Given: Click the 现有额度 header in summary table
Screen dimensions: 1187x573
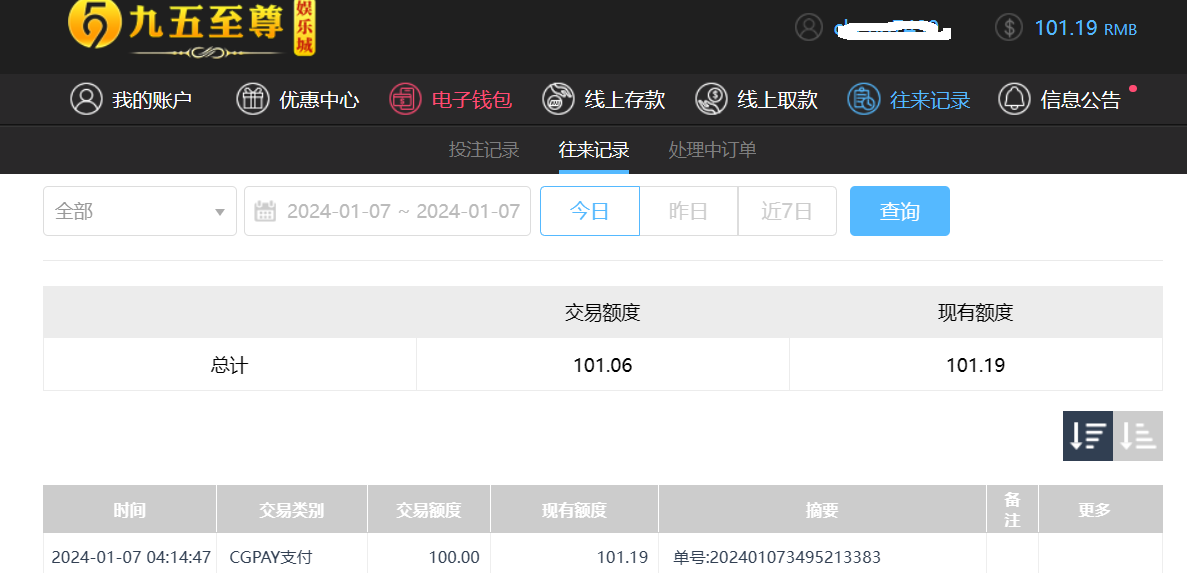Looking at the screenshot, I should click(976, 312).
